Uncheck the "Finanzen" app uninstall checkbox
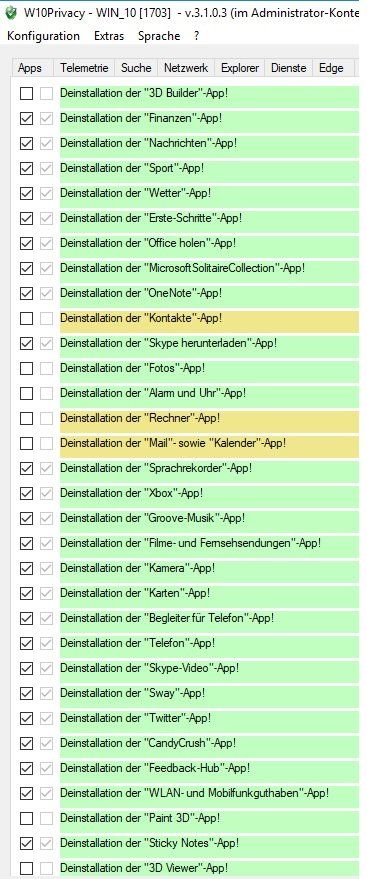Viewport: 367px width, 879px height. click(x=26, y=119)
